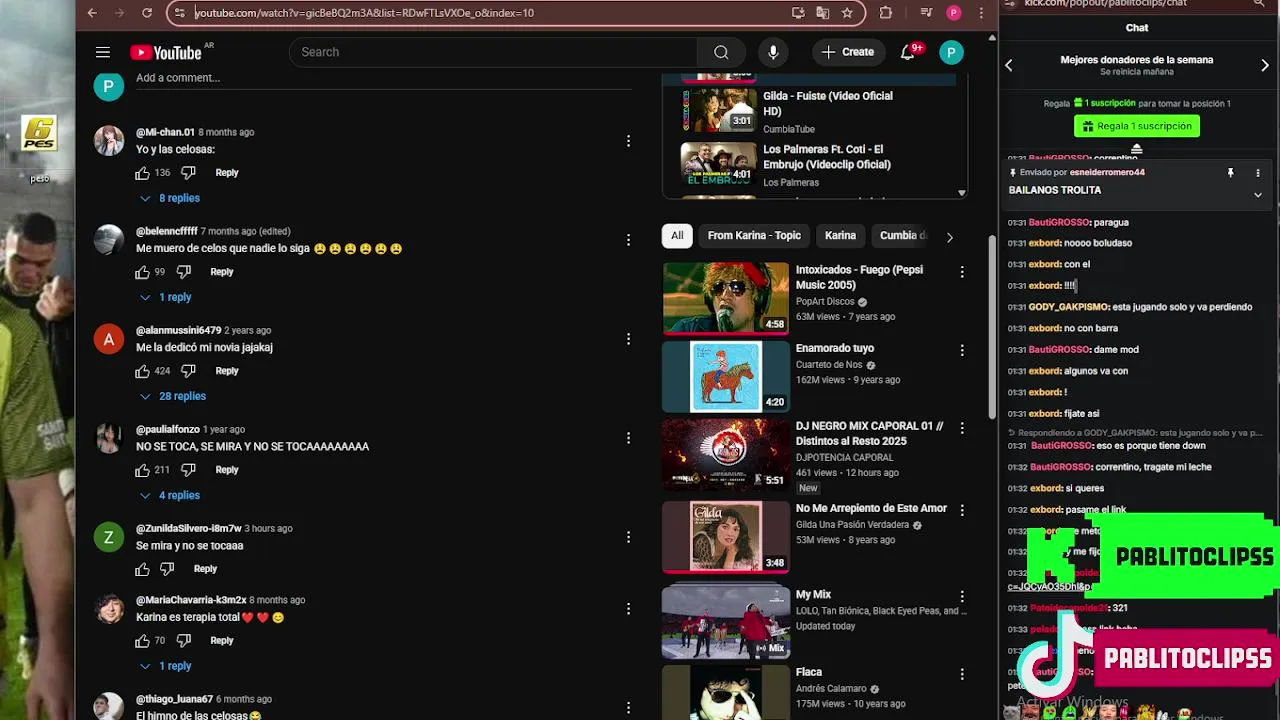Like the ZunildaSilvero comment
The image size is (1280, 720).
142,569
